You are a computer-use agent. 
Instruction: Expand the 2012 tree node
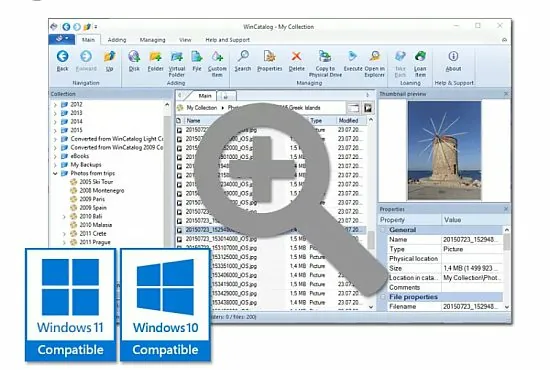[55, 105]
